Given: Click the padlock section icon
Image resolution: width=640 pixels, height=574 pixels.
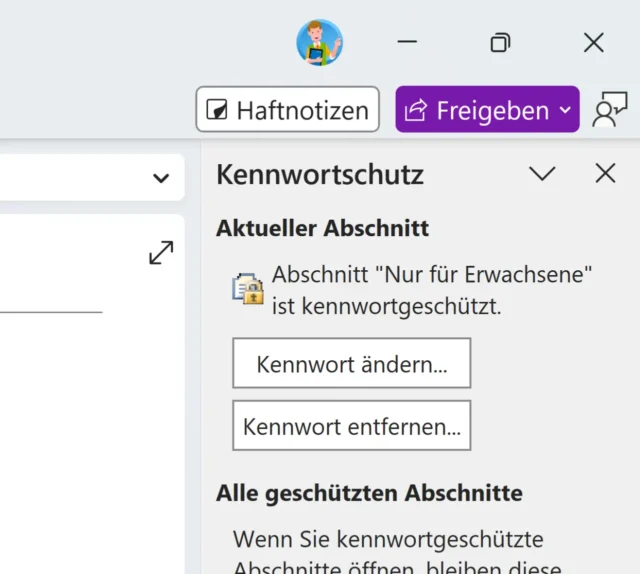Looking at the screenshot, I should 247,289.
